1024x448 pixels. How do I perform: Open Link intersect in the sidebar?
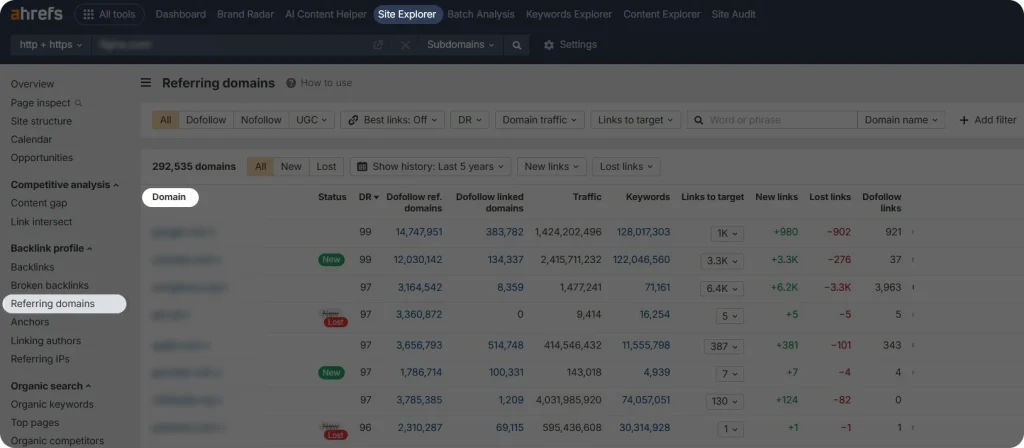(41, 221)
